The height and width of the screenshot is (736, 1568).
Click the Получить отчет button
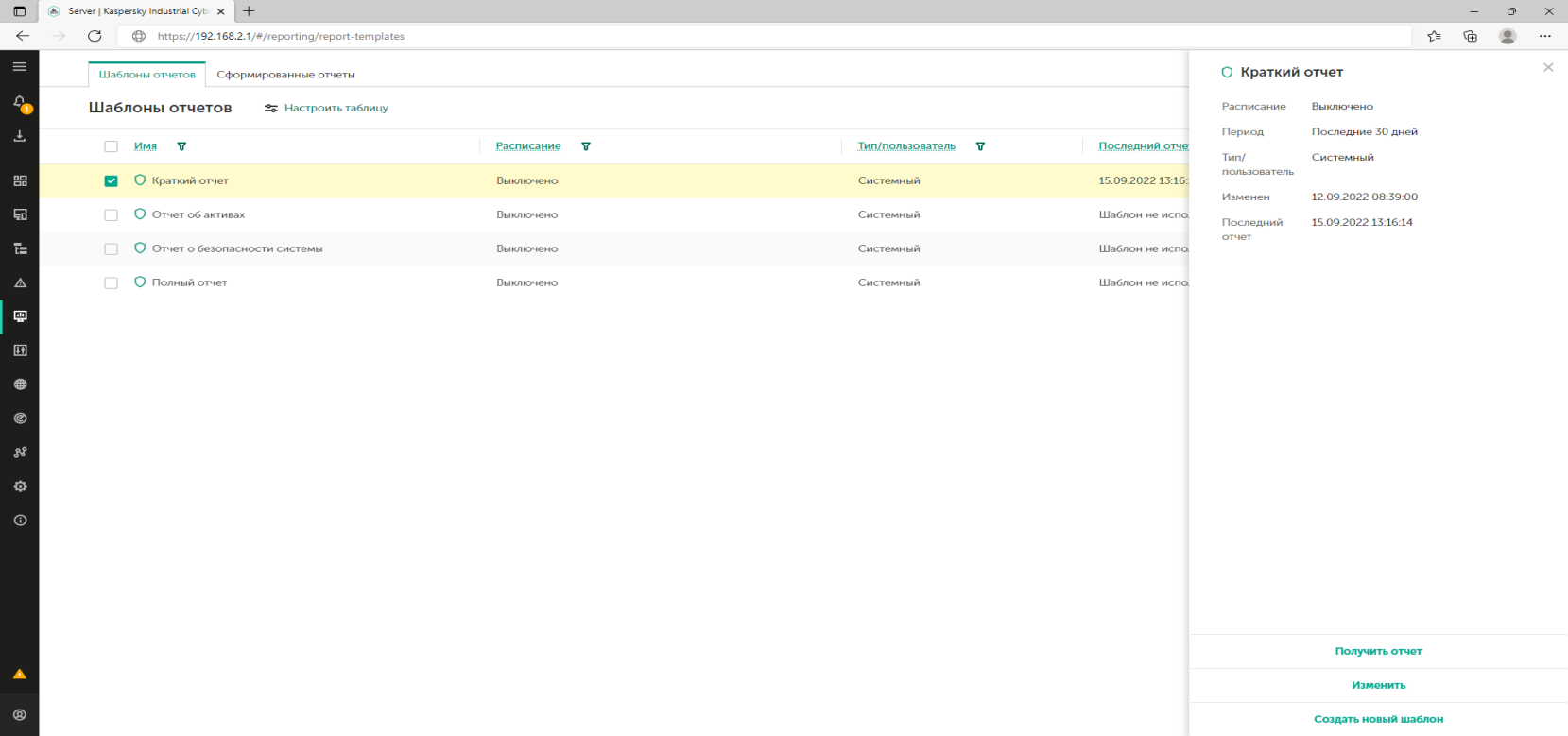pyautogui.click(x=1378, y=651)
